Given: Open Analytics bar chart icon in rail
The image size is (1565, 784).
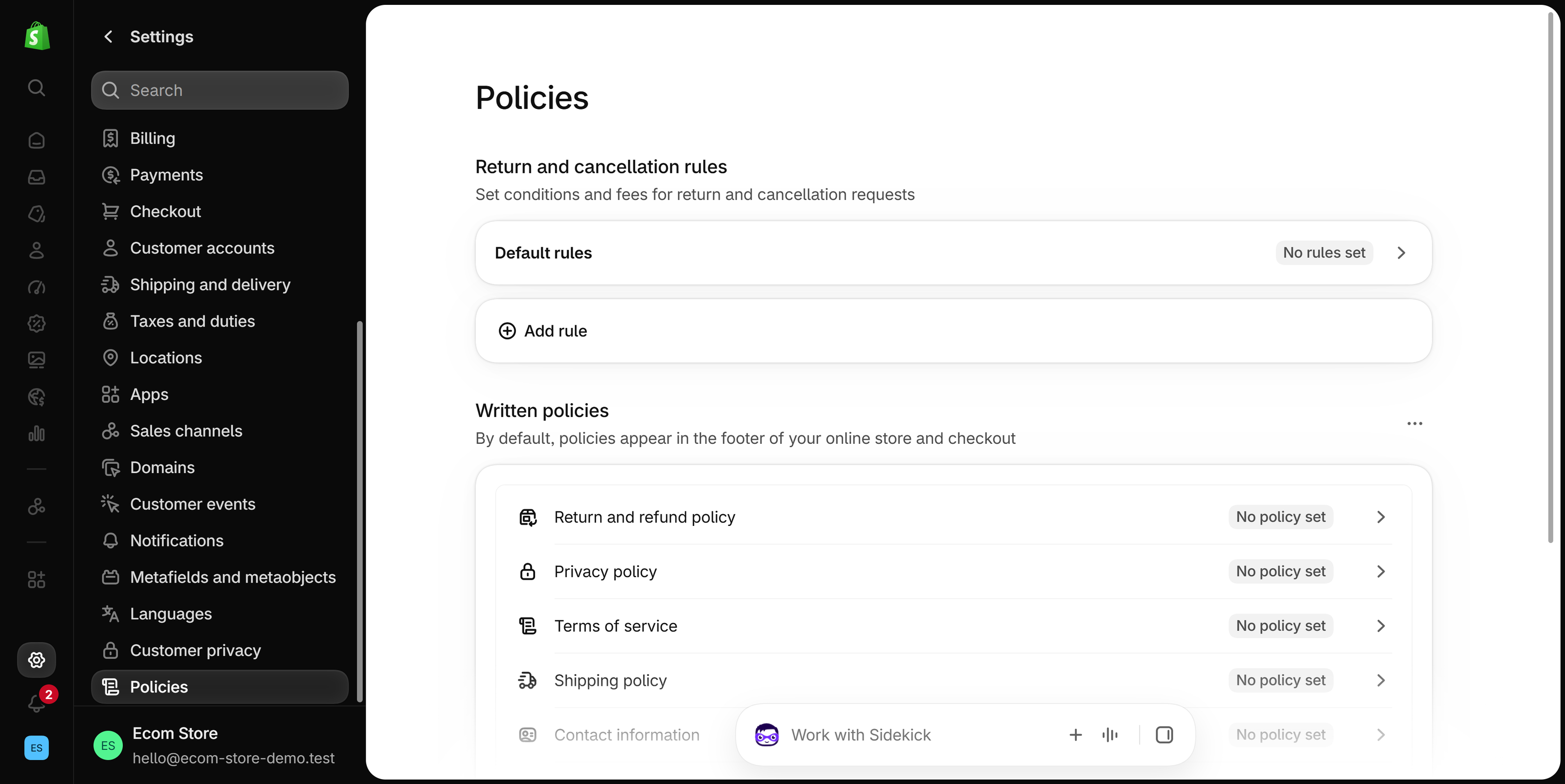Looking at the screenshot, I should click(37, 434).
